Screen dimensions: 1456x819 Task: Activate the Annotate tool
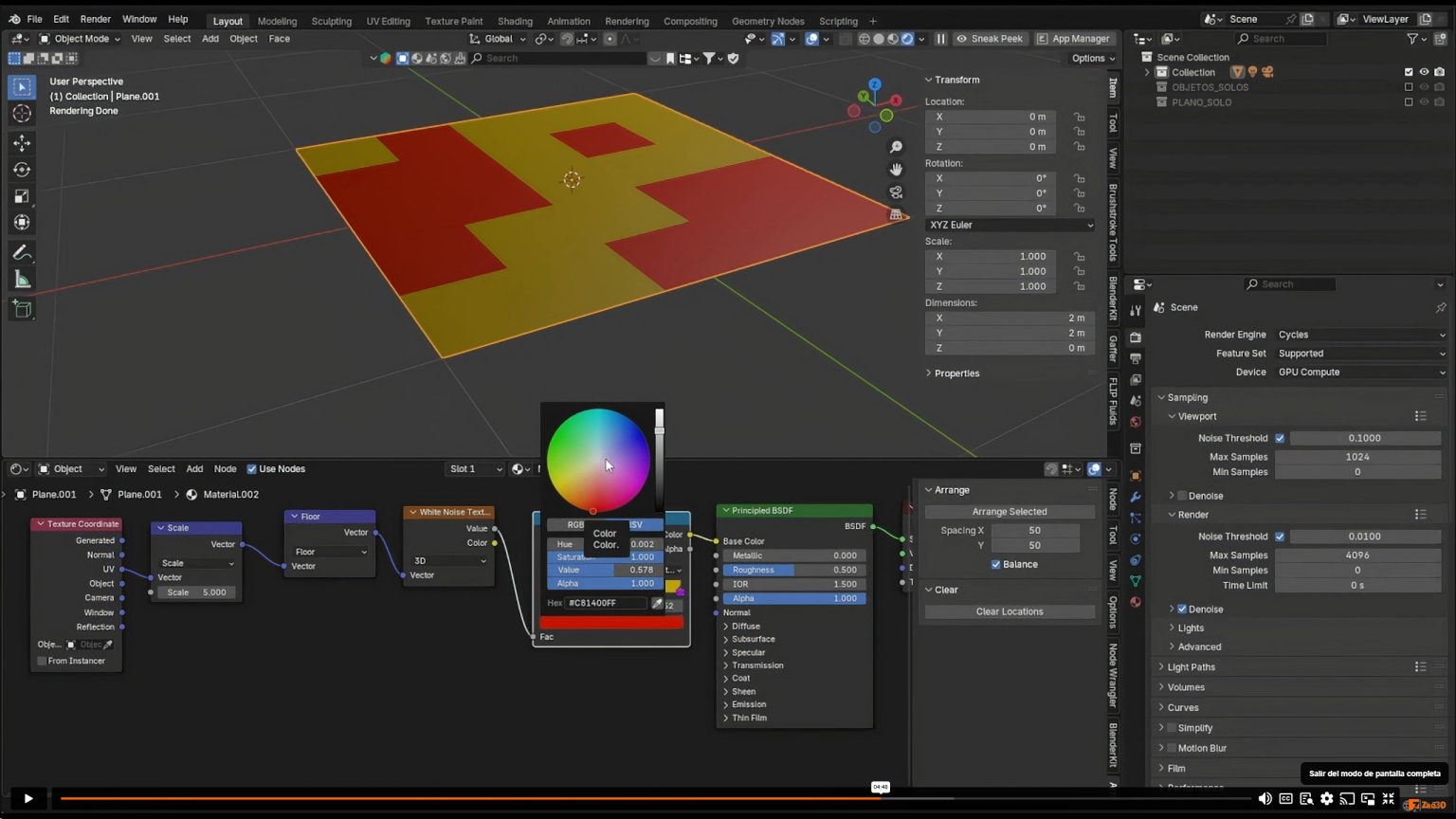pos(22,252)
